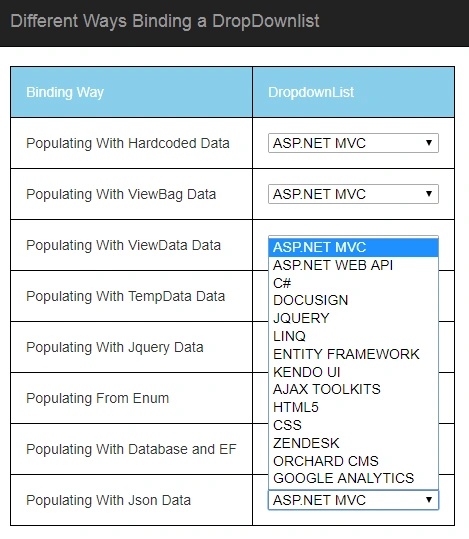The width and height of the screenshot is (469, 539).
Task: Choose AJAX TOOLKITS option
Action: (x=353, y=389)
